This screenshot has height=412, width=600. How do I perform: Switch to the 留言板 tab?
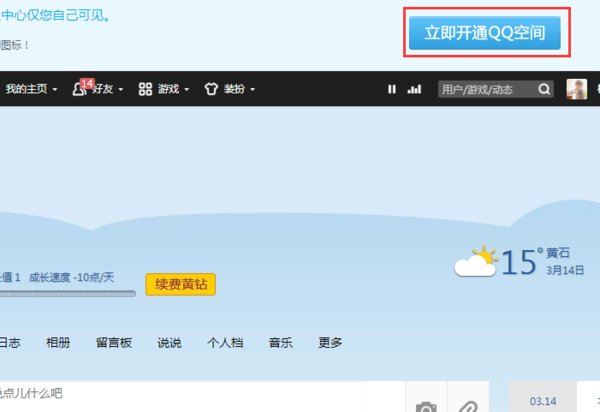point(114,342)
